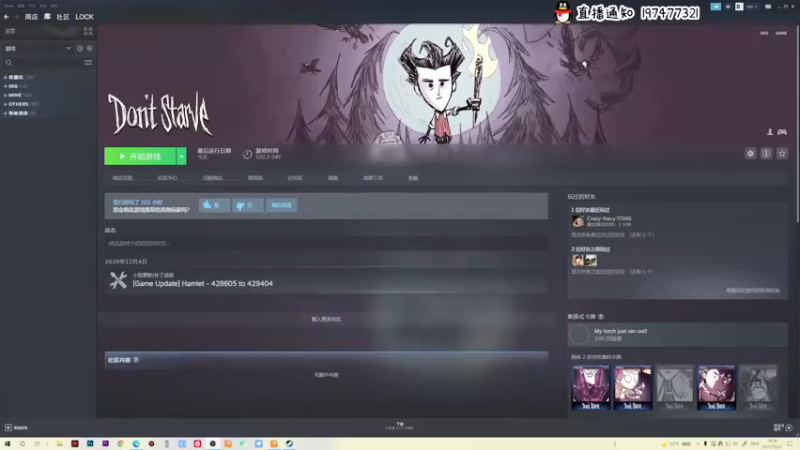The width and height of the screenshot is (800, 450).
Task: Click the green 开始游戏 play button
Action: (x=140, y=156)
